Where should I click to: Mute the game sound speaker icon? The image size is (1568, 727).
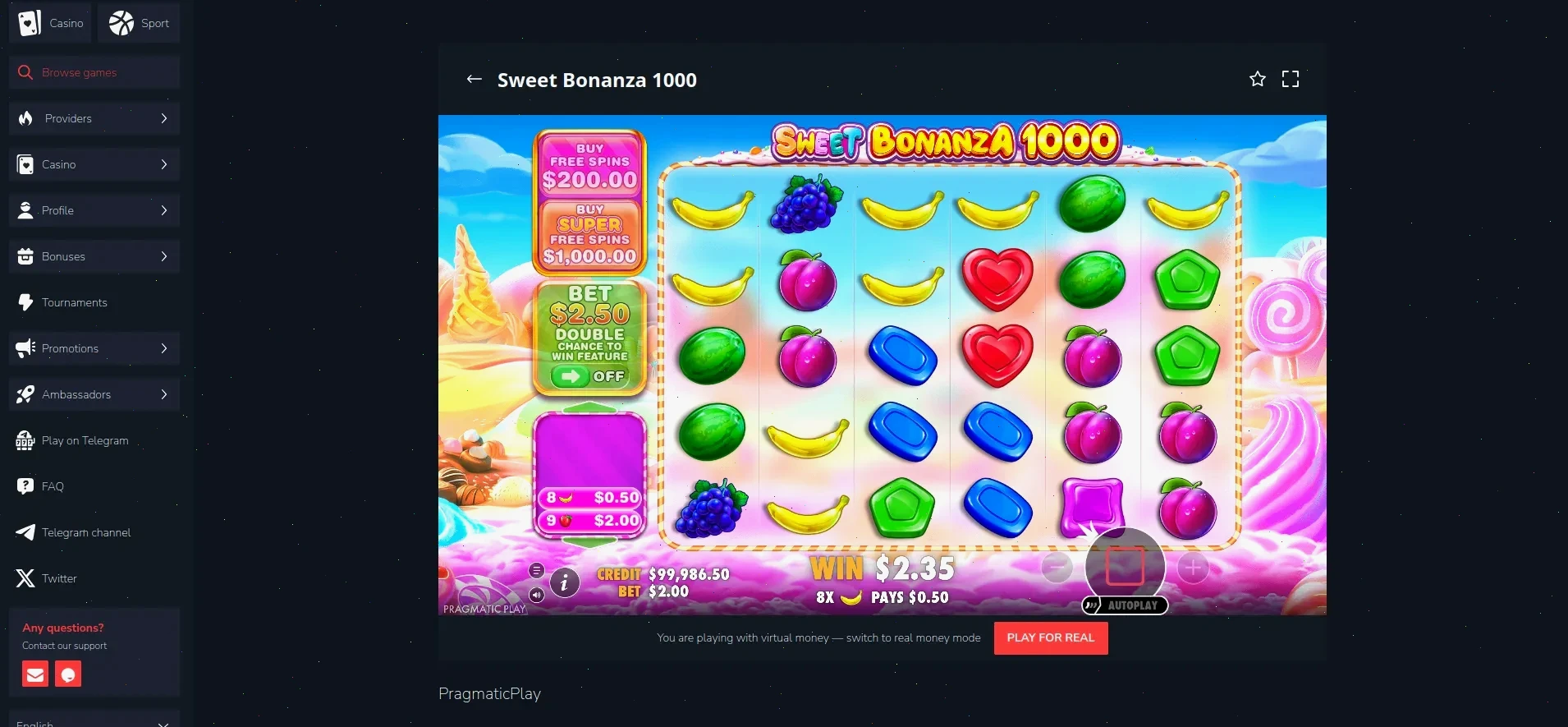(536, 595)
